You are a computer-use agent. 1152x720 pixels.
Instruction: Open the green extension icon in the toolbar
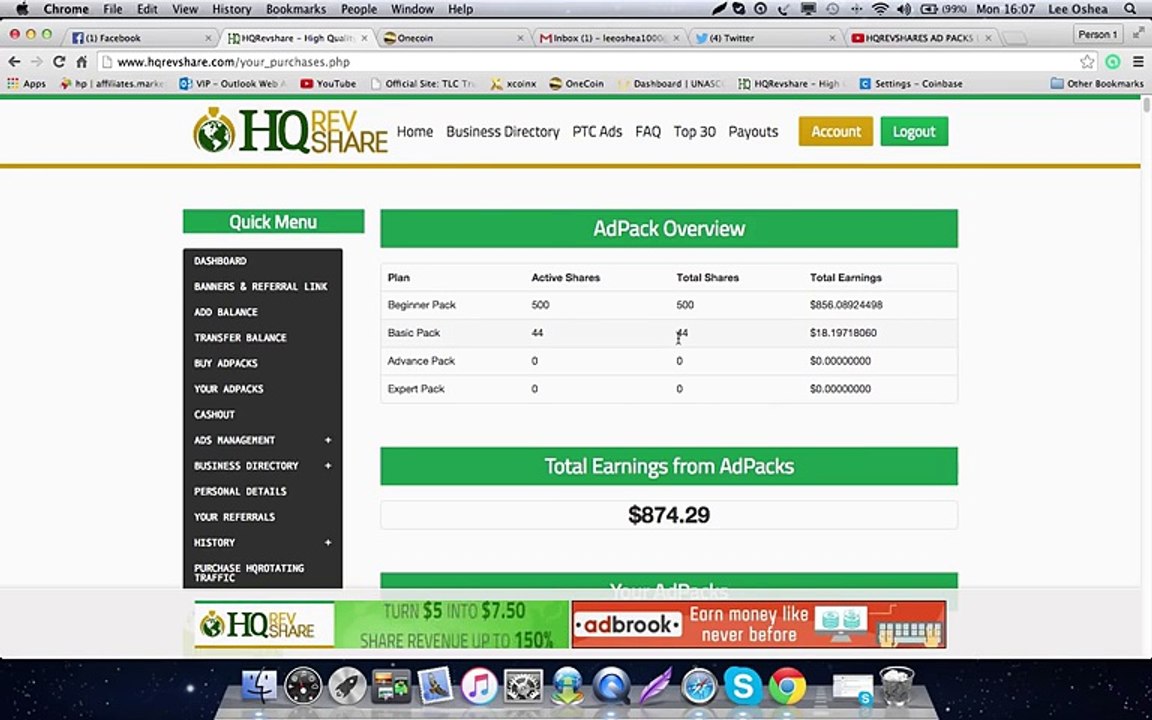point(1113,62)
